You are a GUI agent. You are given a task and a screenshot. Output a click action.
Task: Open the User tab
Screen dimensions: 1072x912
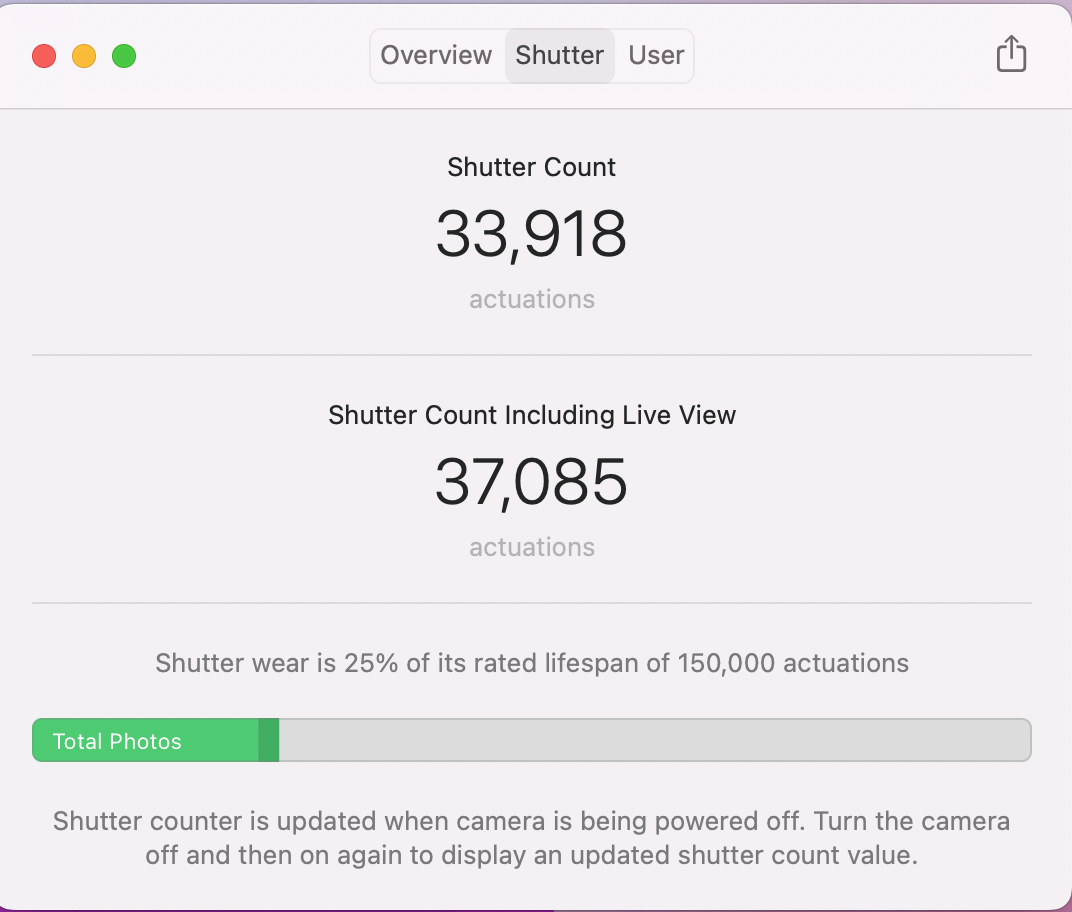pos(656,55)
